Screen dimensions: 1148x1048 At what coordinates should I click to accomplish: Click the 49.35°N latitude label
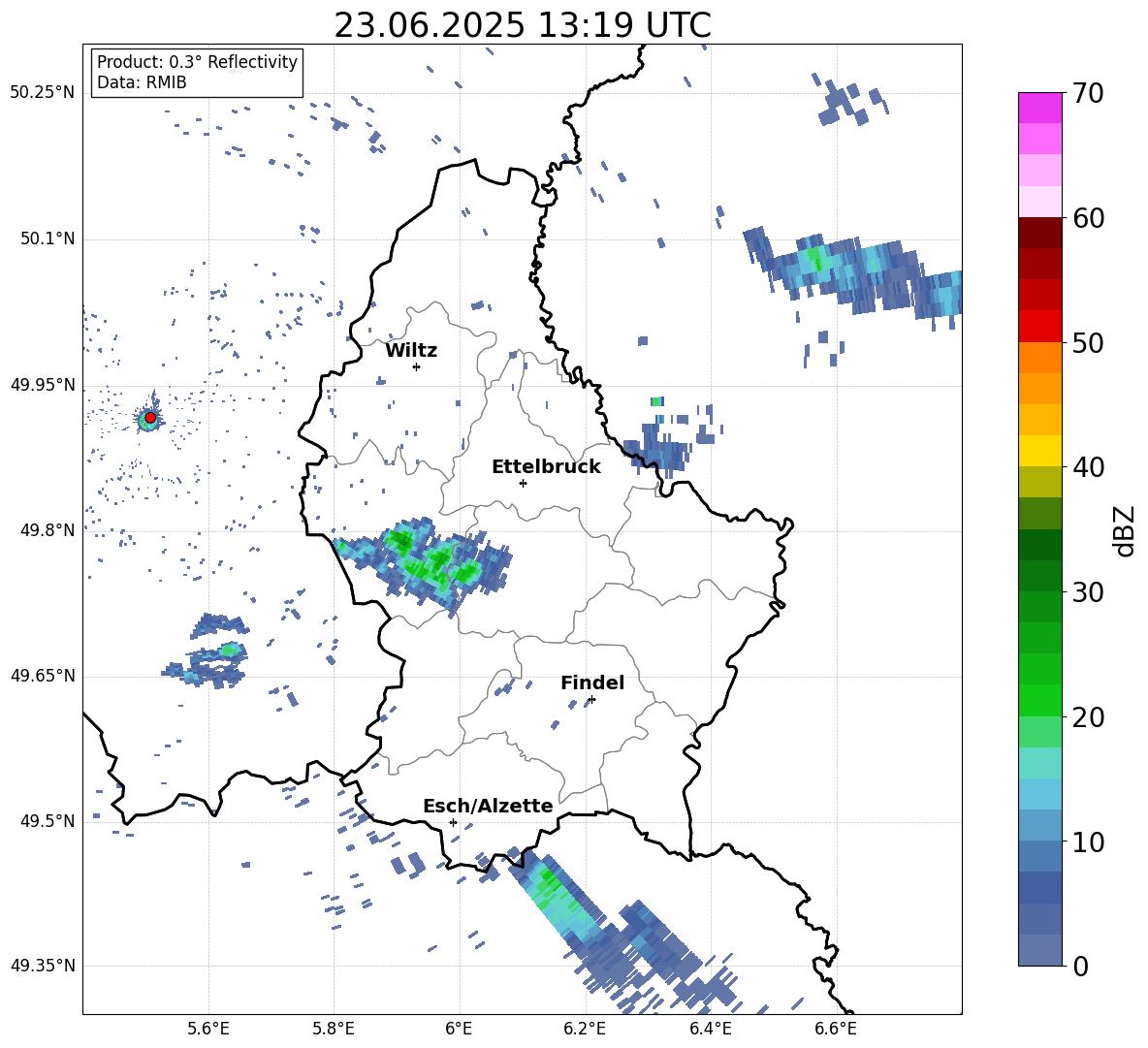(43, 966)
